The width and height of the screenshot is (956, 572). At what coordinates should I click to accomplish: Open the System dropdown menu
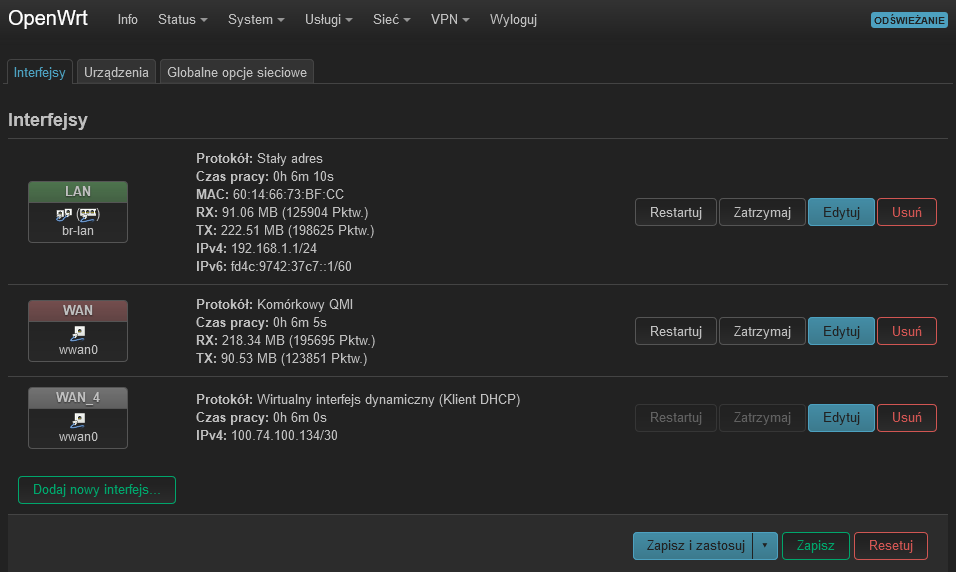click(x=256, y=20)
